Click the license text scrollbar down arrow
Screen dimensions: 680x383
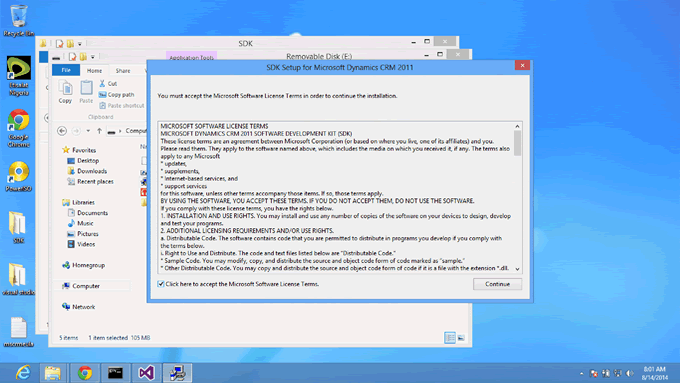517,269
